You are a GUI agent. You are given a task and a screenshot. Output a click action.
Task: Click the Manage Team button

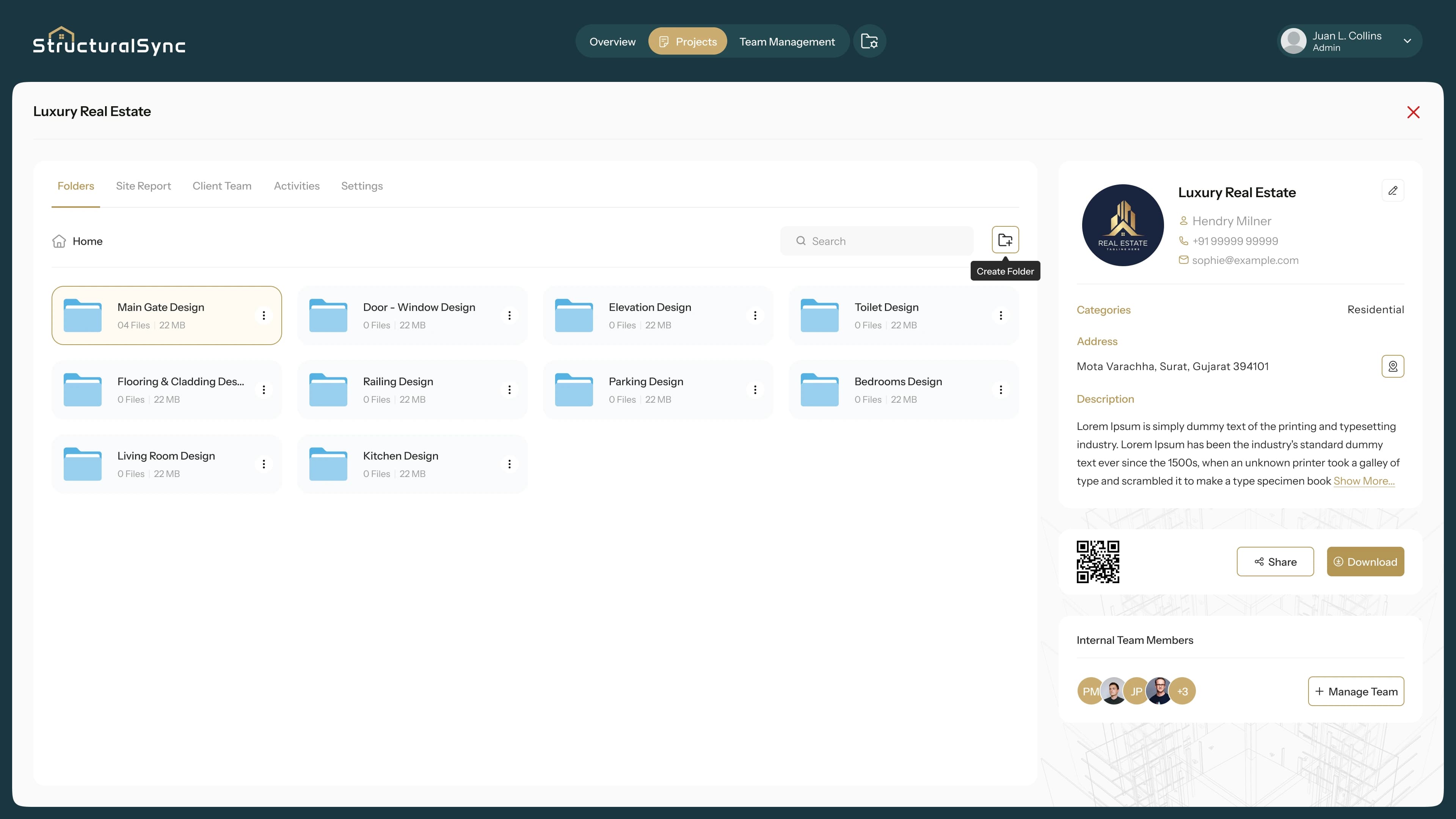(1356, 691)
